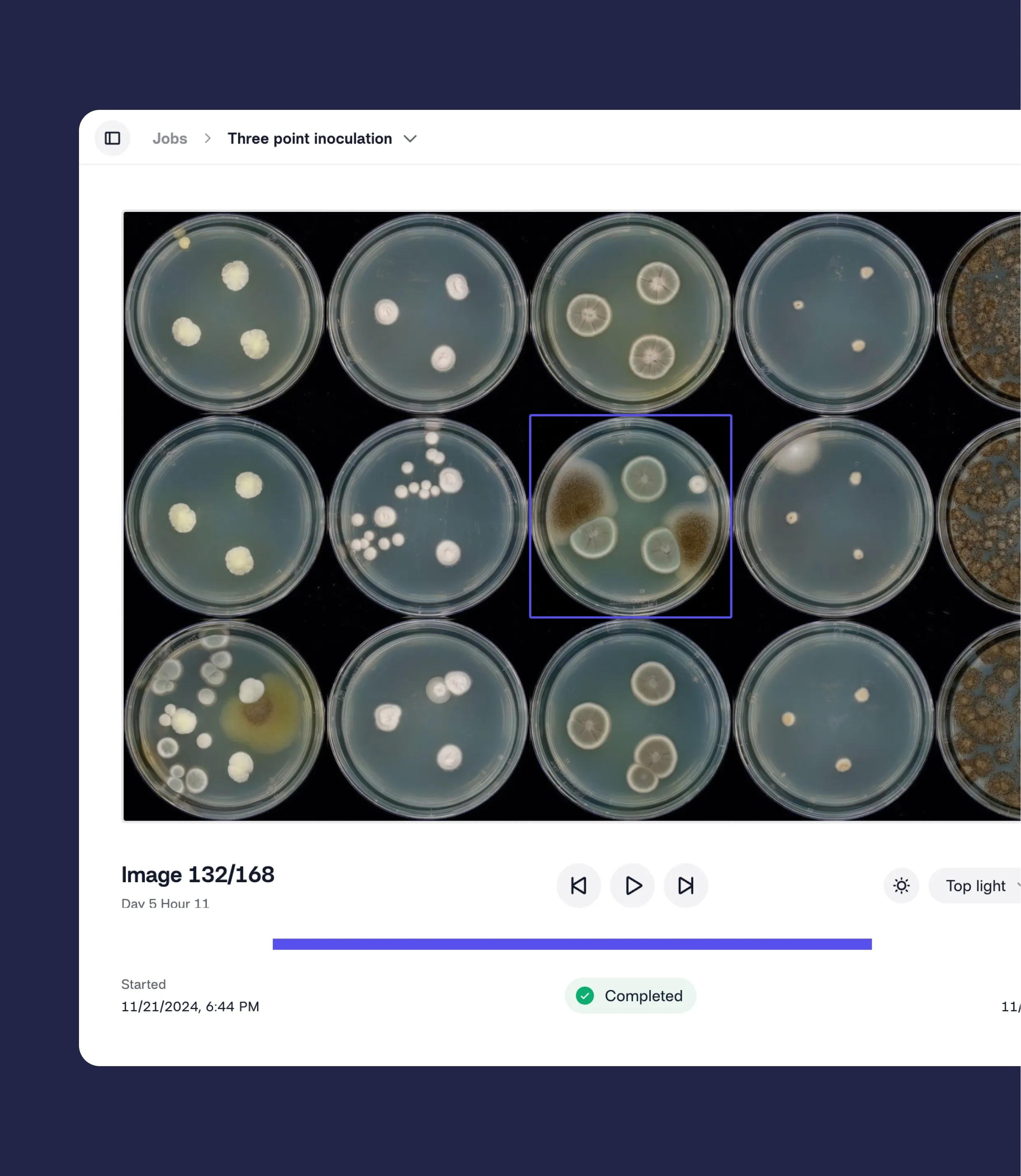Screen dimensions: 1021x1176
Task: Click the purple timeline progress bar
Action: (x=571, y=944)
